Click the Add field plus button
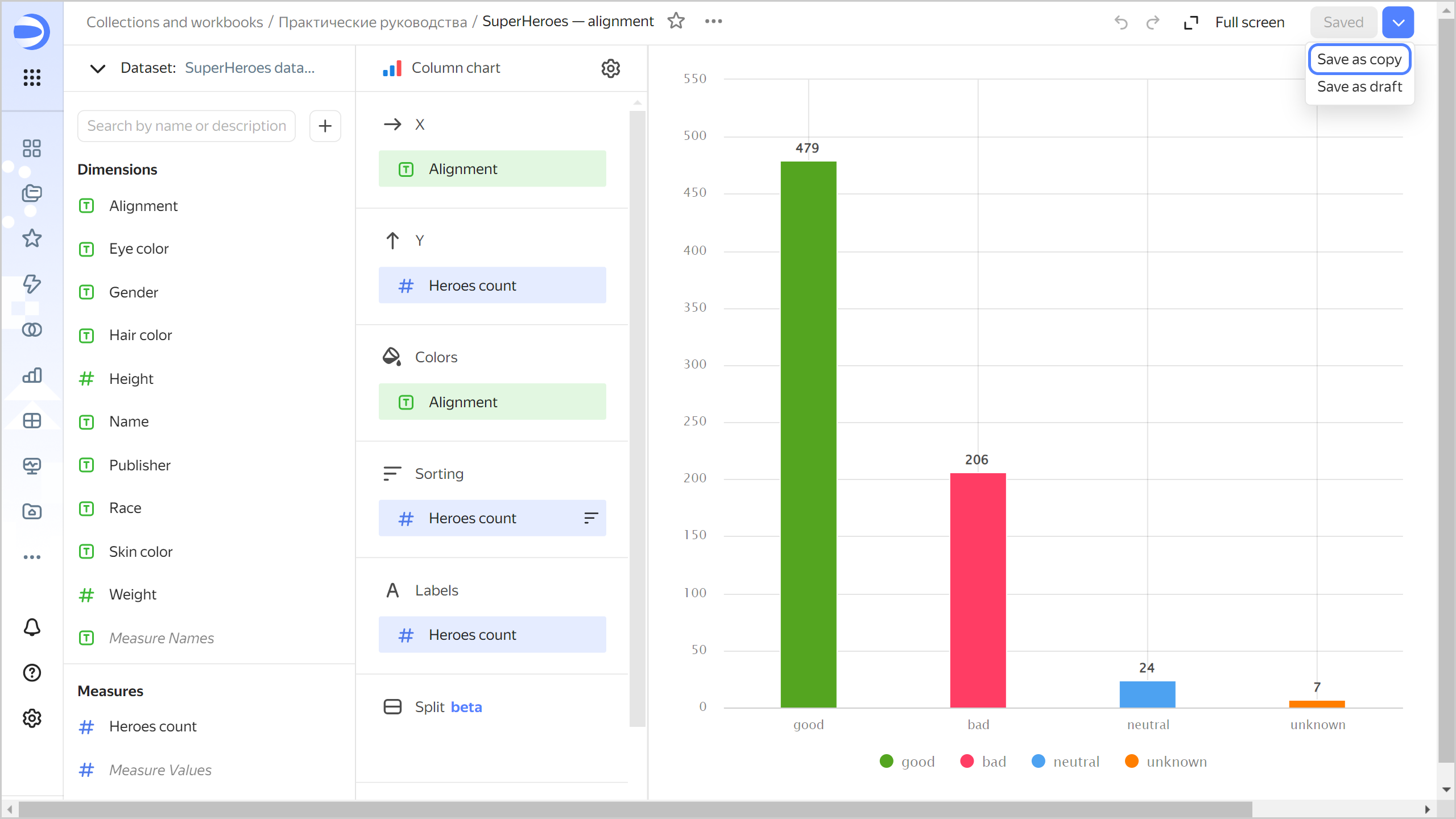Viewport: 1456px width, 819px height. coord(326,126)
